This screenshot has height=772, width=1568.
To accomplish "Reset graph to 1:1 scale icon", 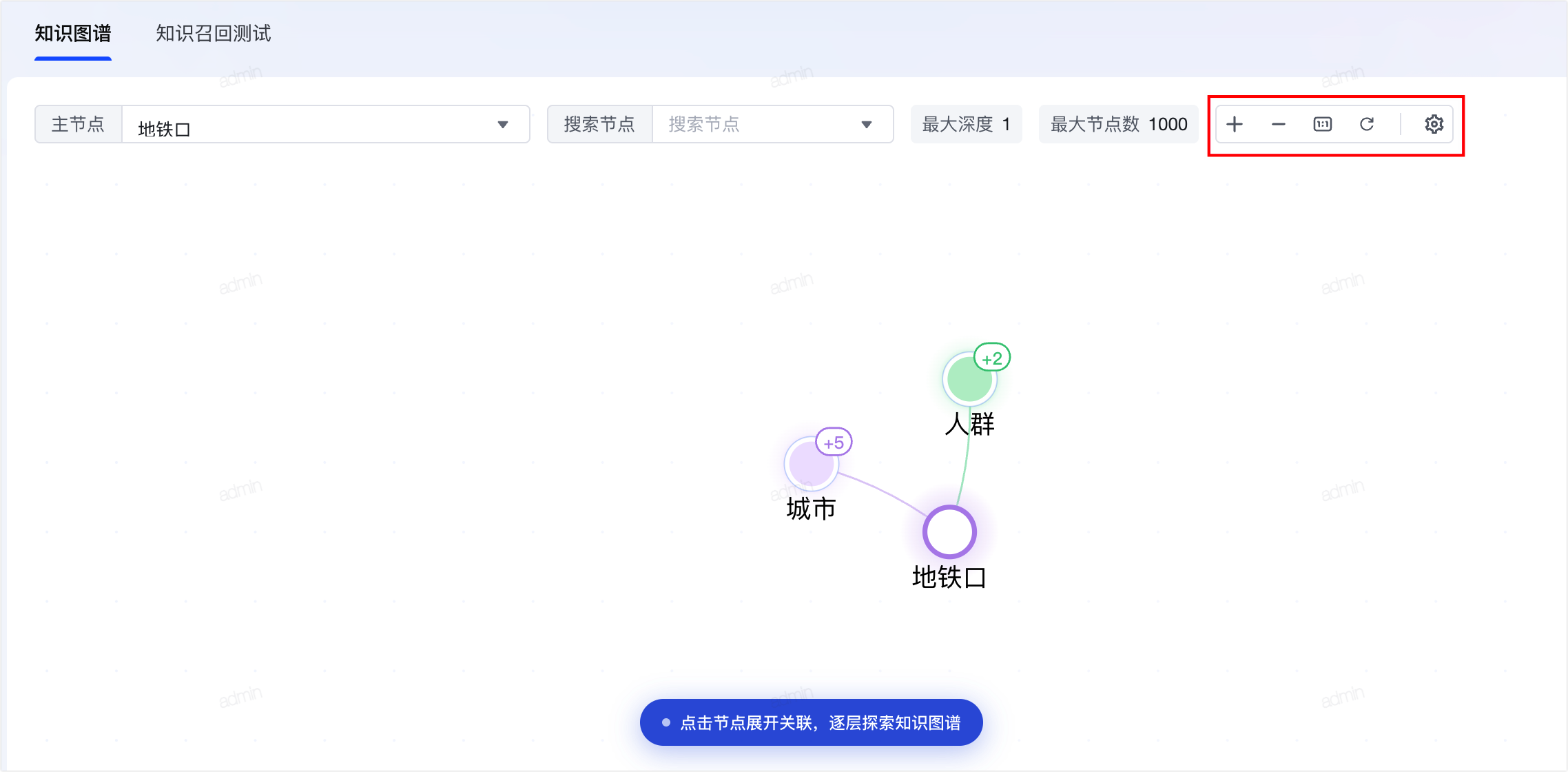I will pos(1323,124).
